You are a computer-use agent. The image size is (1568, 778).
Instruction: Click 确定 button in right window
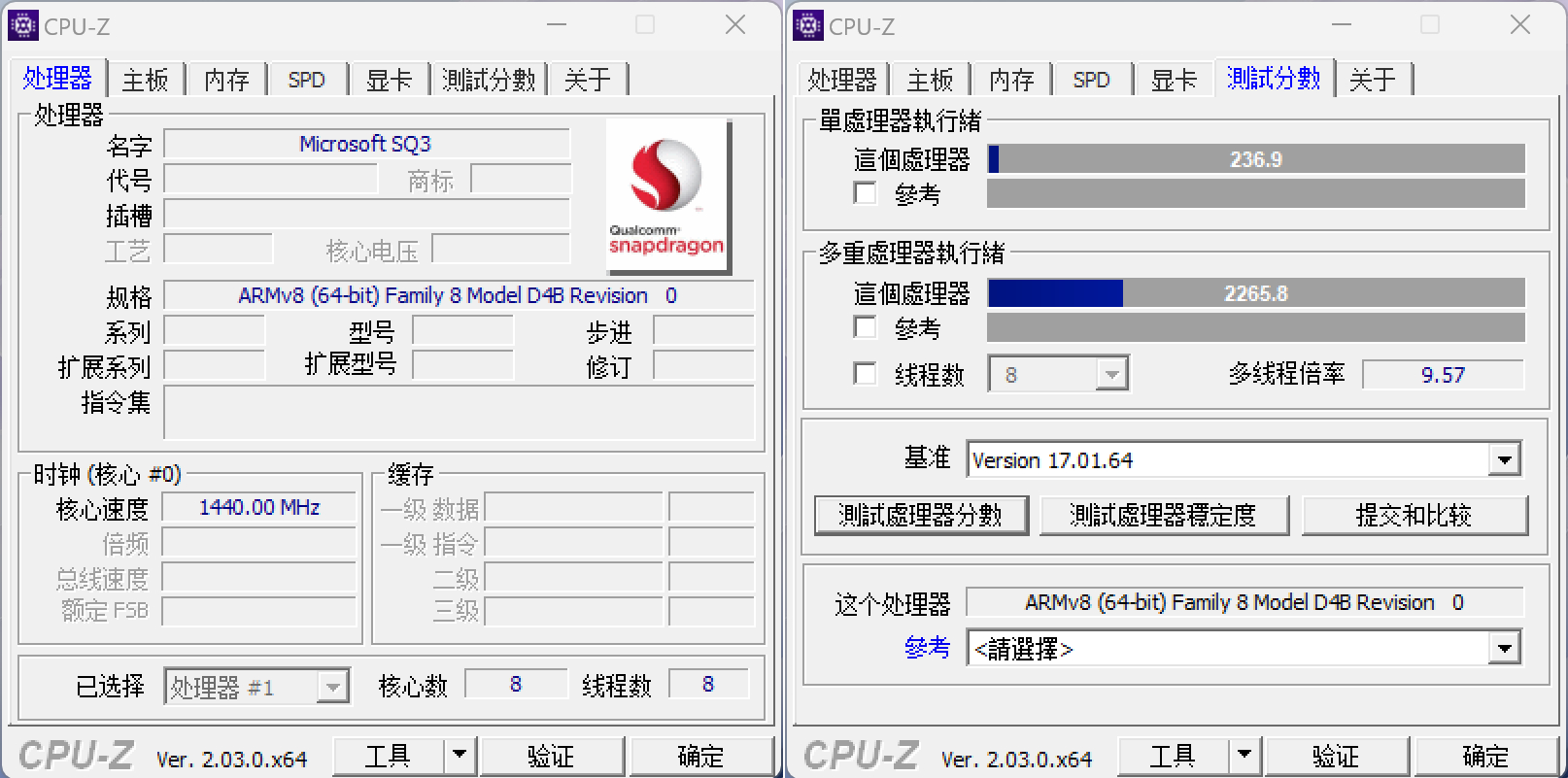(1486, 755)
